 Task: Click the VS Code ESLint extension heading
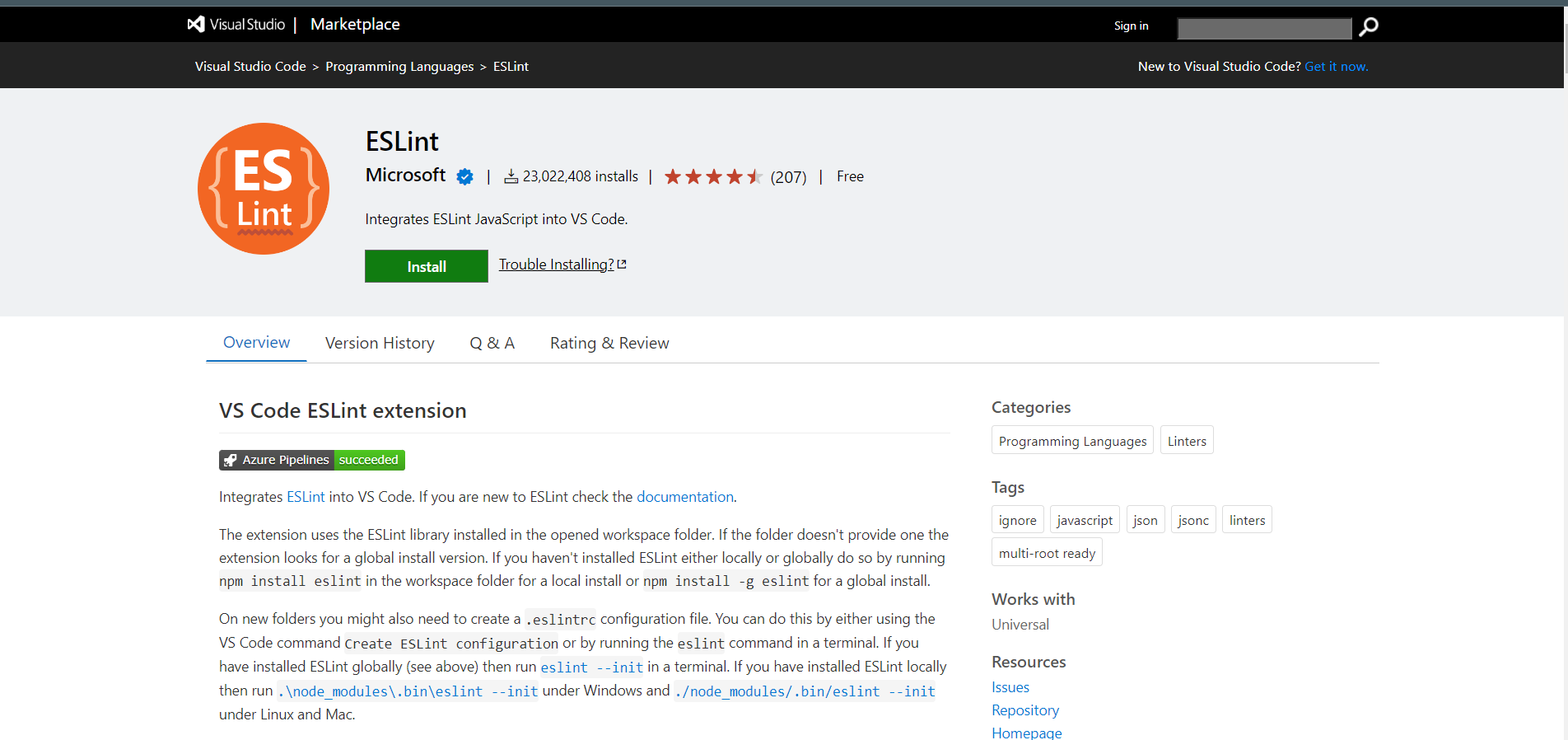click(343, 410)
